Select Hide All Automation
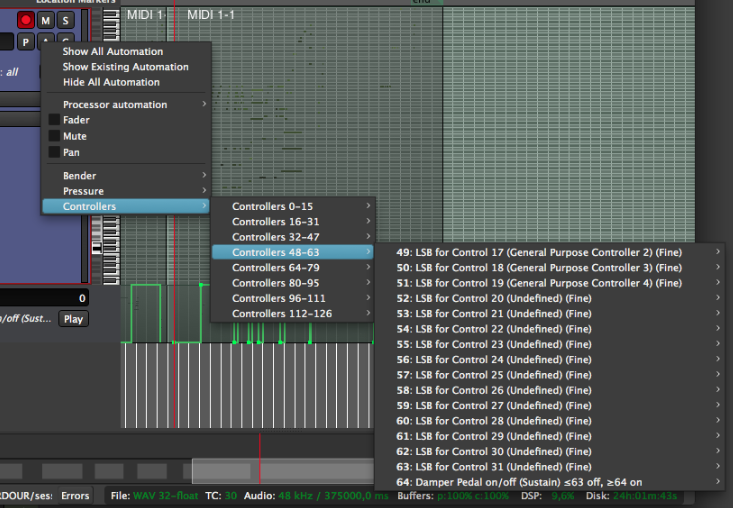The image size is (733, 508). [110, 82]
